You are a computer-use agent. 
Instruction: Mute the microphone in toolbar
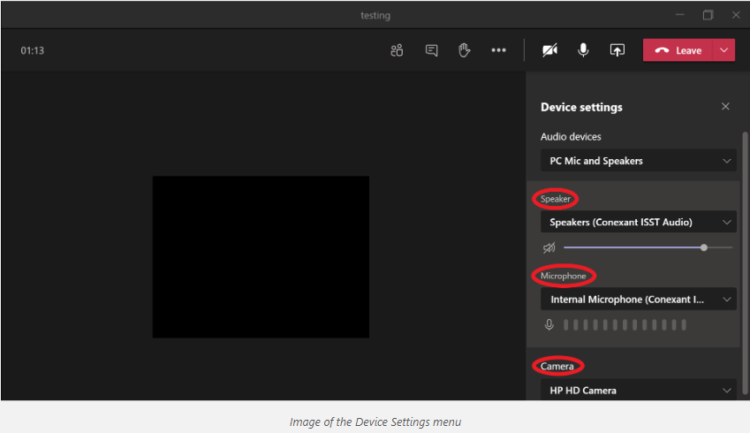583,51
